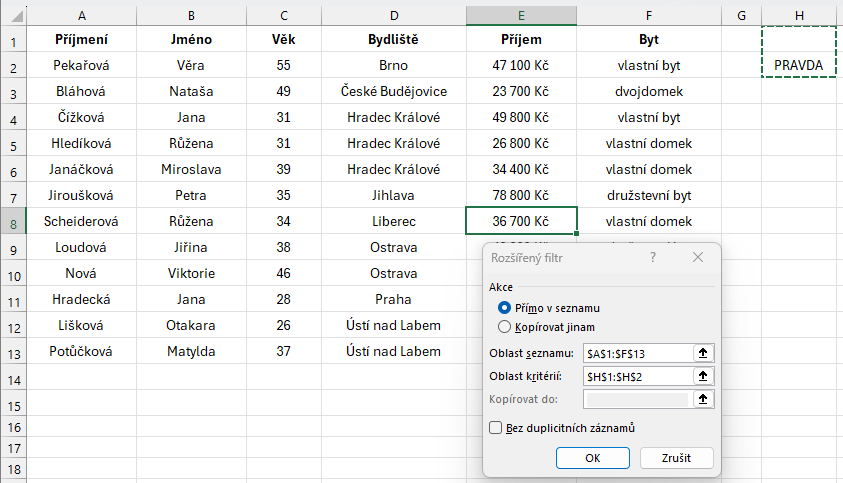The width and height of the screenshot is (843, 483).
Task: Select the PRAVDA cell in column H
Action: pos(799,65)
